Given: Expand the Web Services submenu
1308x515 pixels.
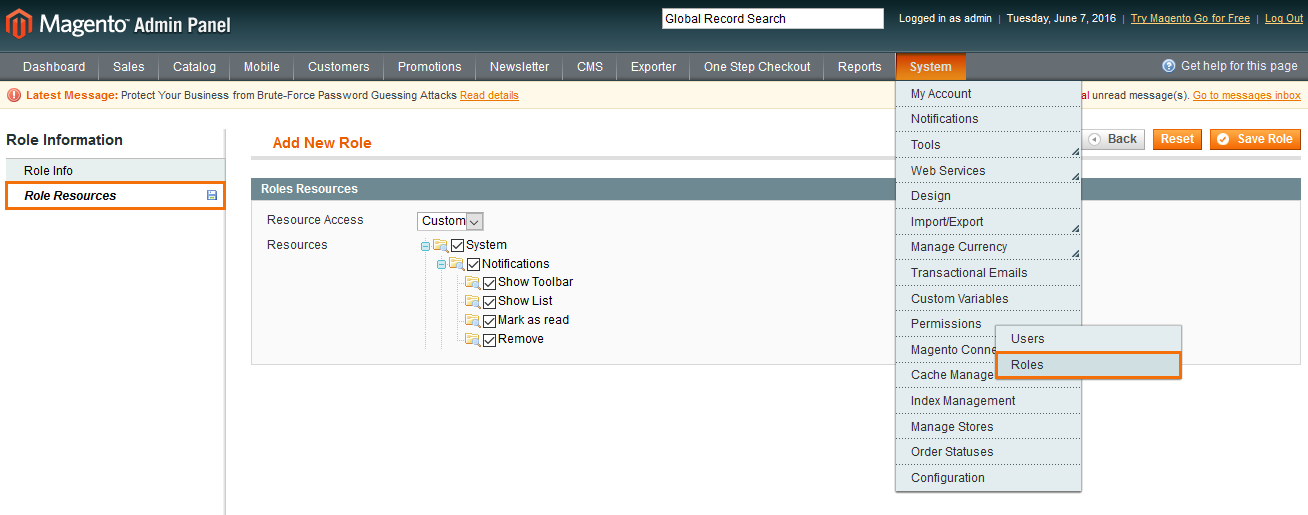Looking at the screenshot, I should click(988, 171).
